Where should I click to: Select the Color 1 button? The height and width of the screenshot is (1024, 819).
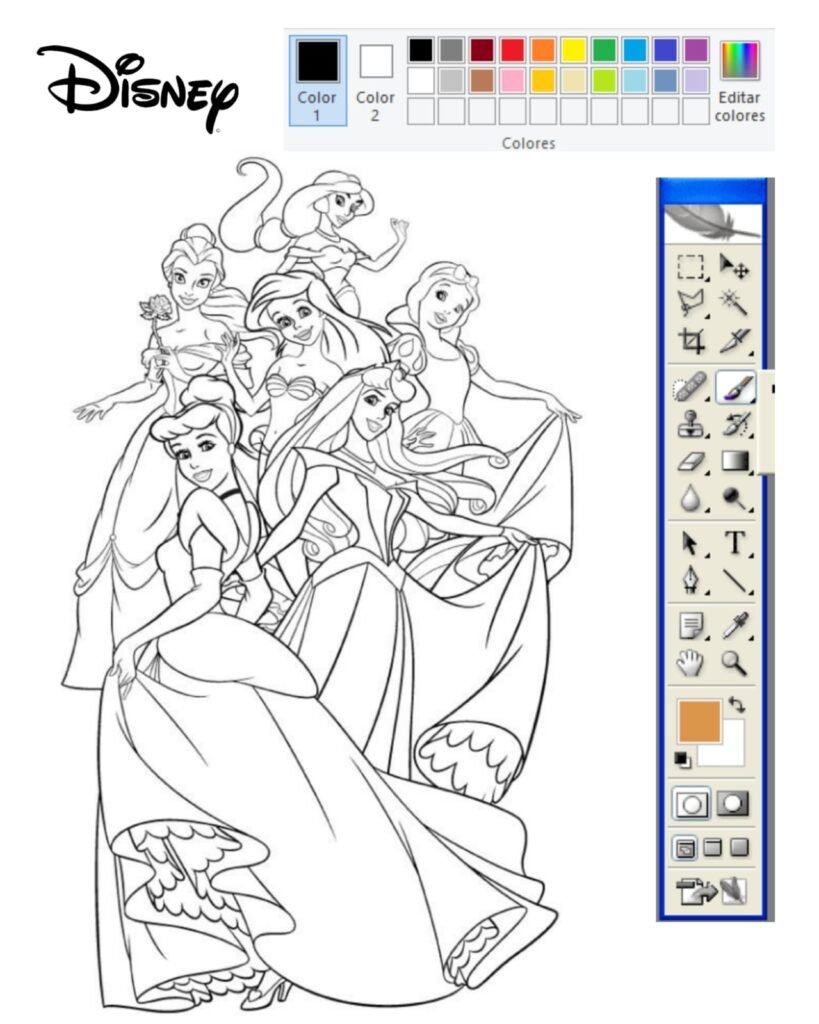(x=318, y=80)
